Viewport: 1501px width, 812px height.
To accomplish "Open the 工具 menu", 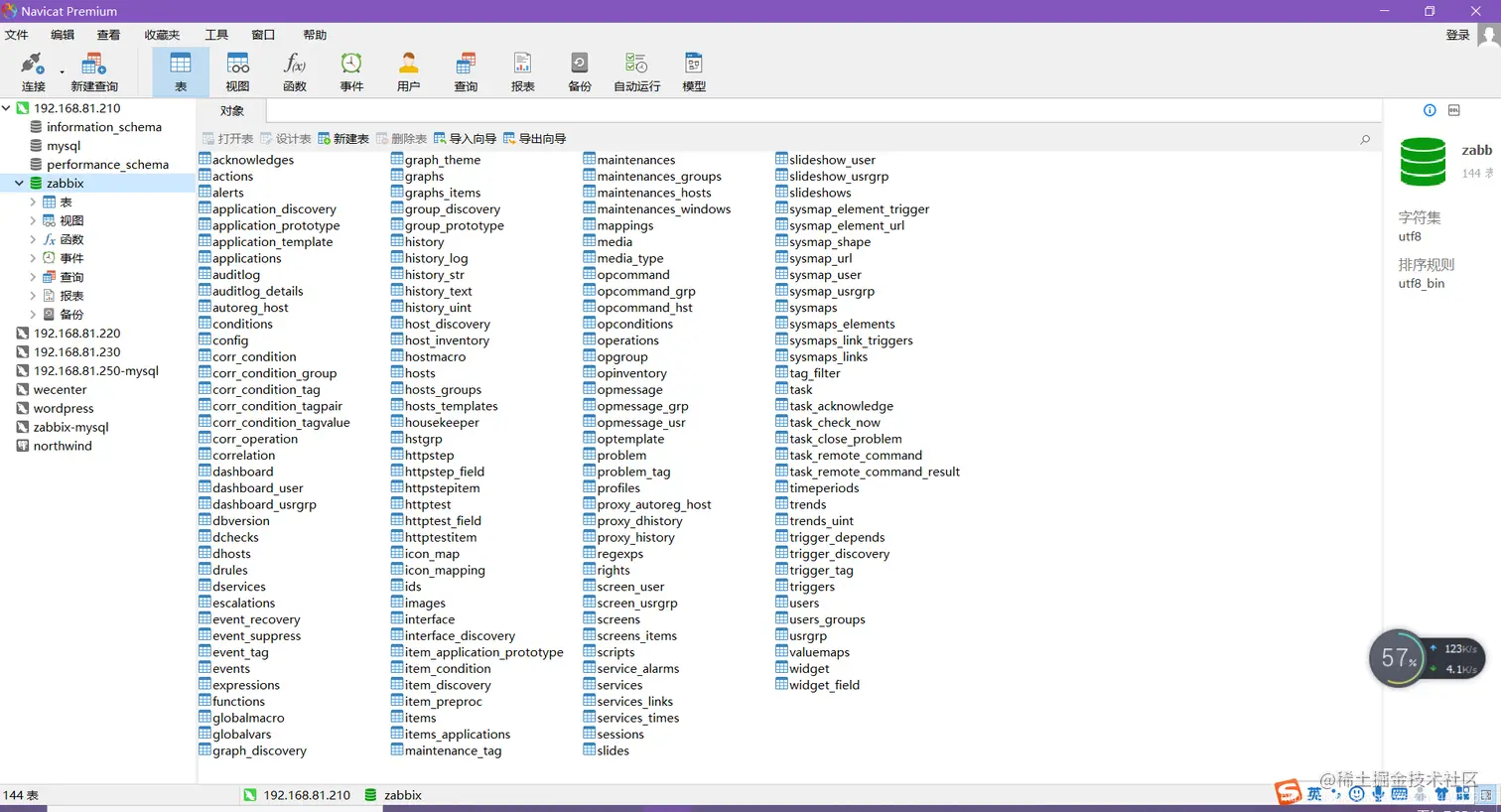I will coord(216,35).
